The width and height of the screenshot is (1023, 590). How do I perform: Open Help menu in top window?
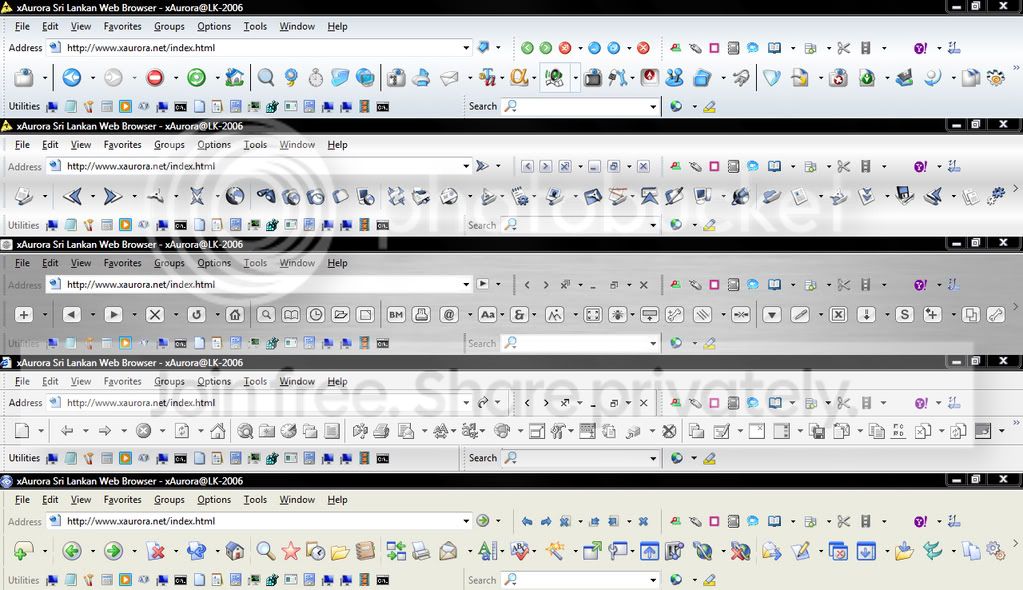tap(337, 27)
